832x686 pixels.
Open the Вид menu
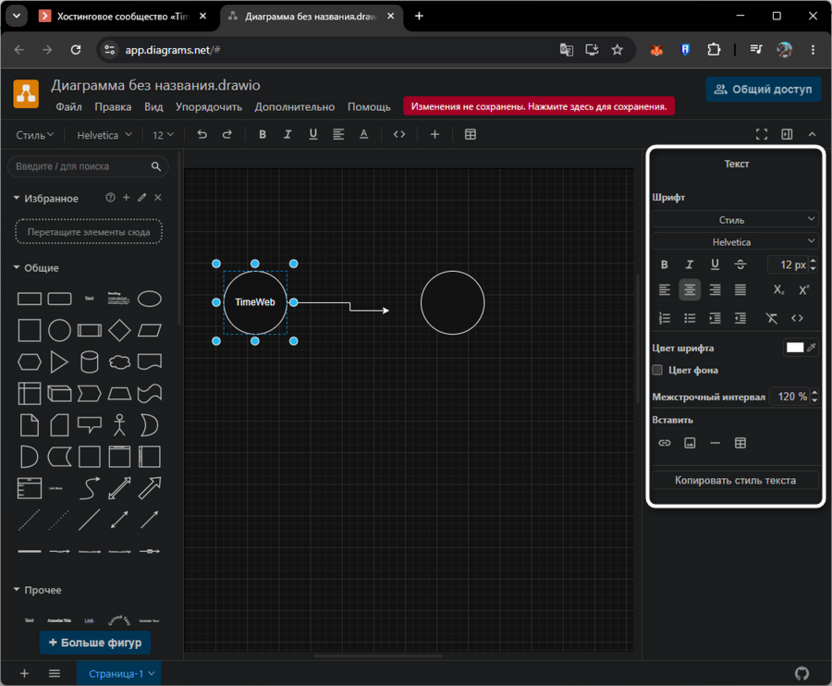point(154,107)
